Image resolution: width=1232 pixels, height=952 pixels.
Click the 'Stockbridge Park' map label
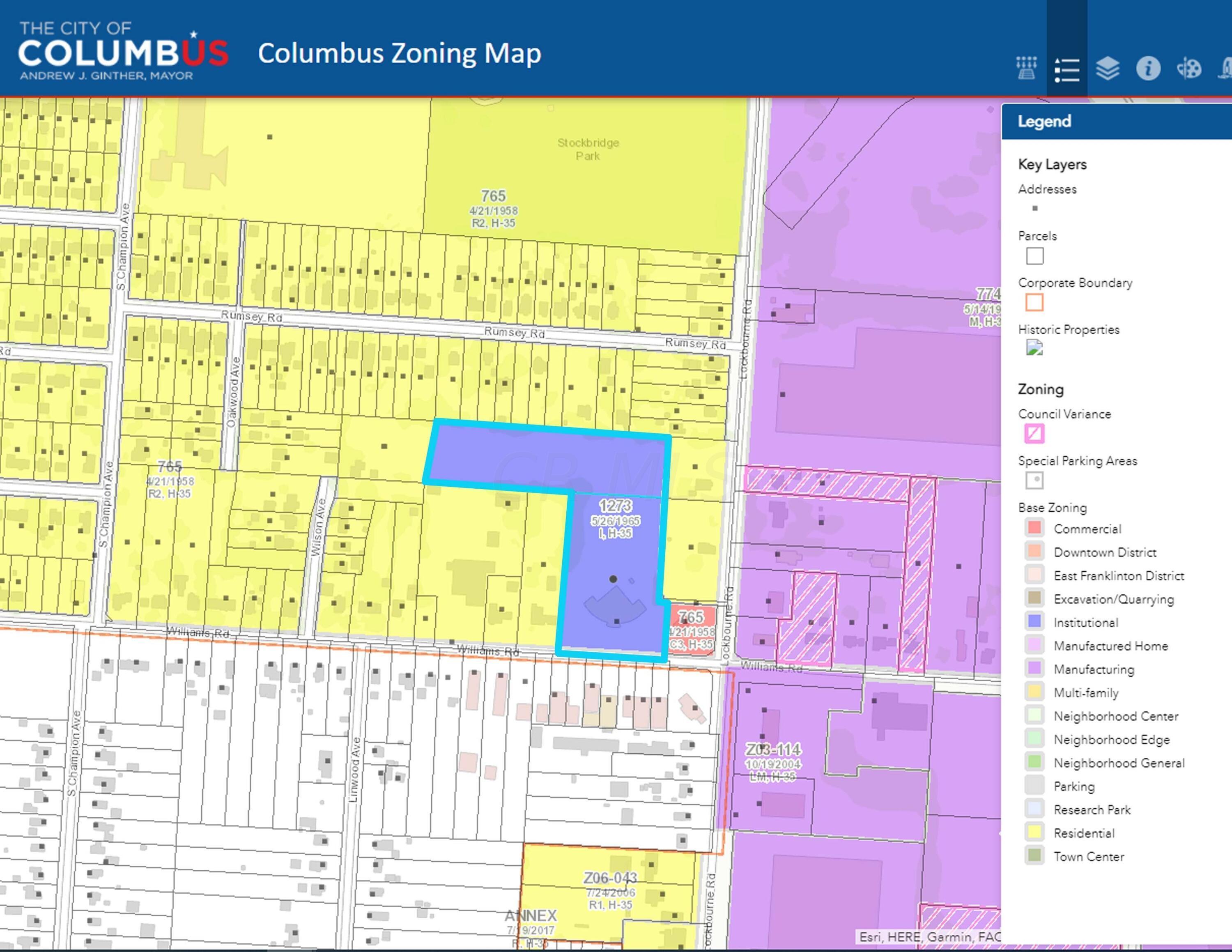pyautogui.click(x=588, y=149)
